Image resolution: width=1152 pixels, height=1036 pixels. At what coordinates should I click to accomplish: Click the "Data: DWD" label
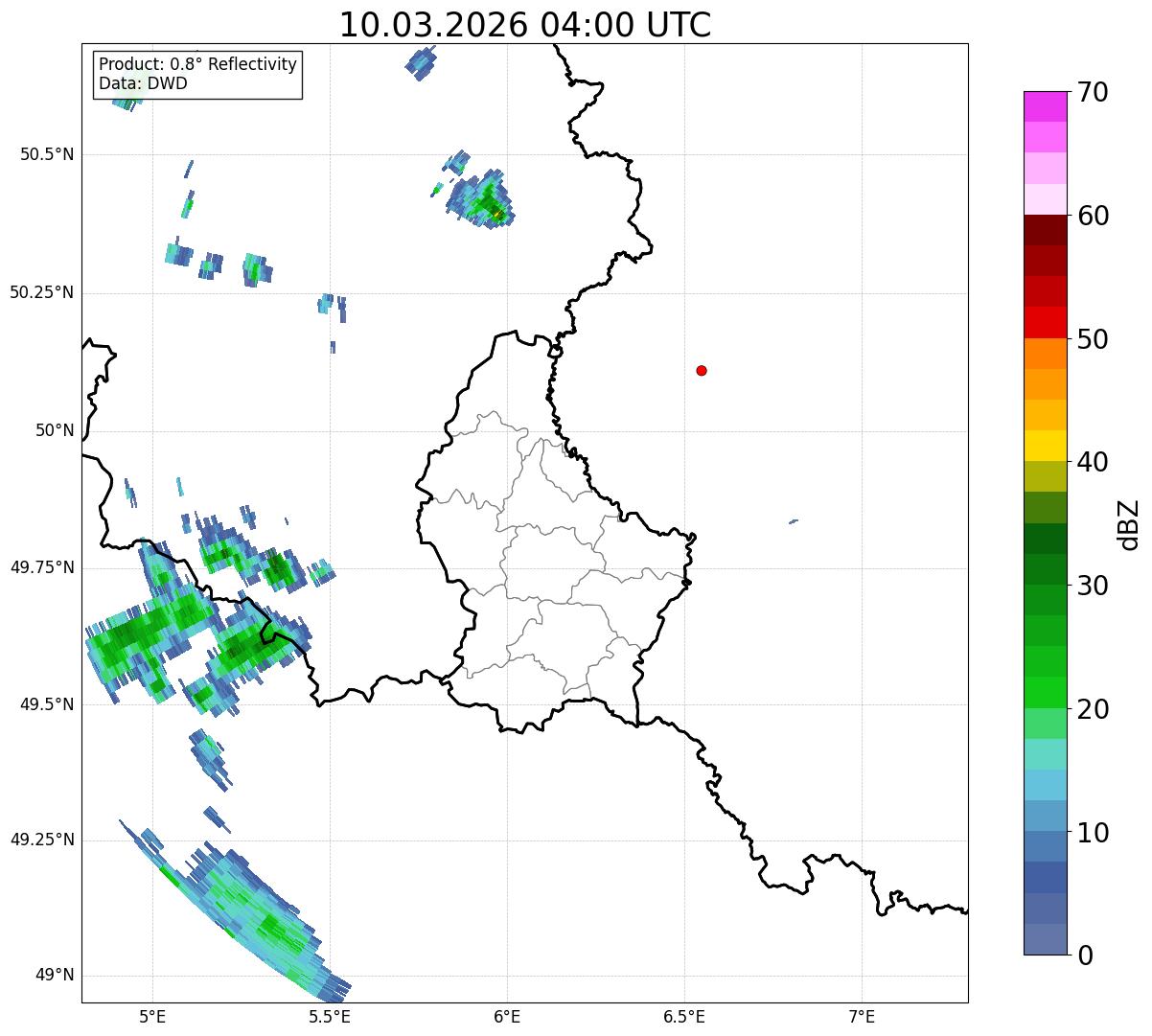coord(143,83)
